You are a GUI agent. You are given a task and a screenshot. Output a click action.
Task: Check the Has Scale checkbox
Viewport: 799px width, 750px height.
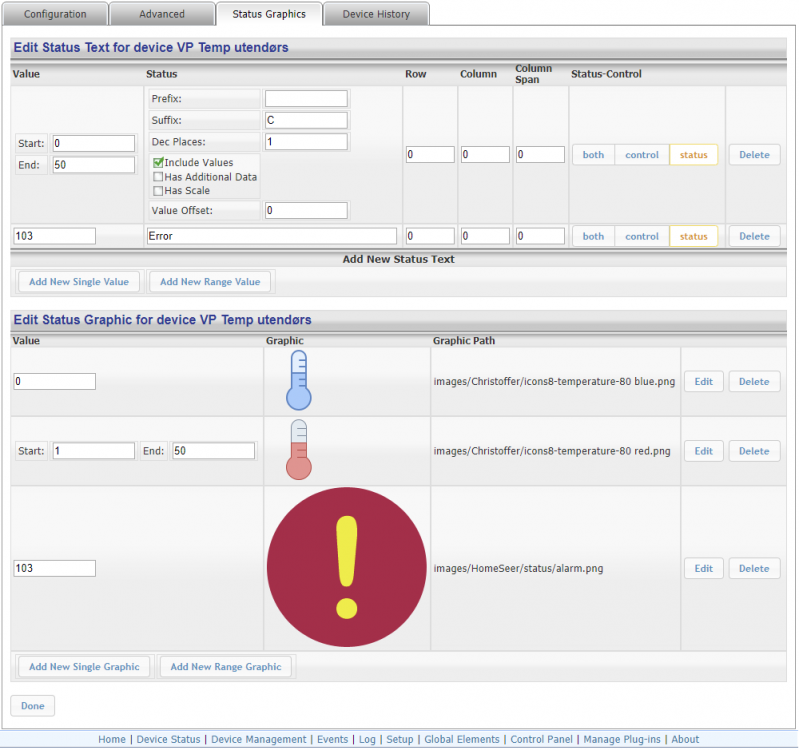click(158, 191)
